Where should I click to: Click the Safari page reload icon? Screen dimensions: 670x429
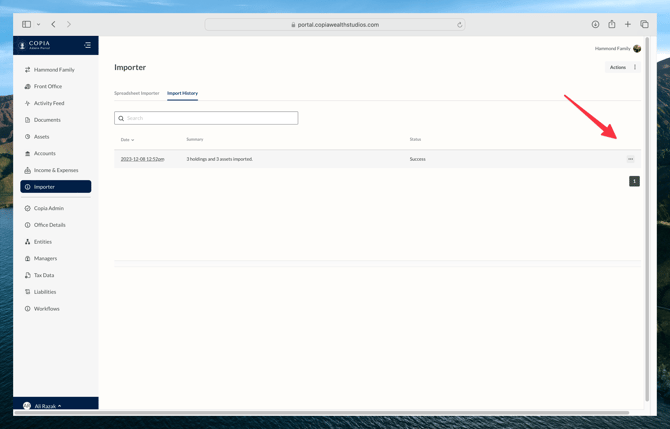coord(460,25)
